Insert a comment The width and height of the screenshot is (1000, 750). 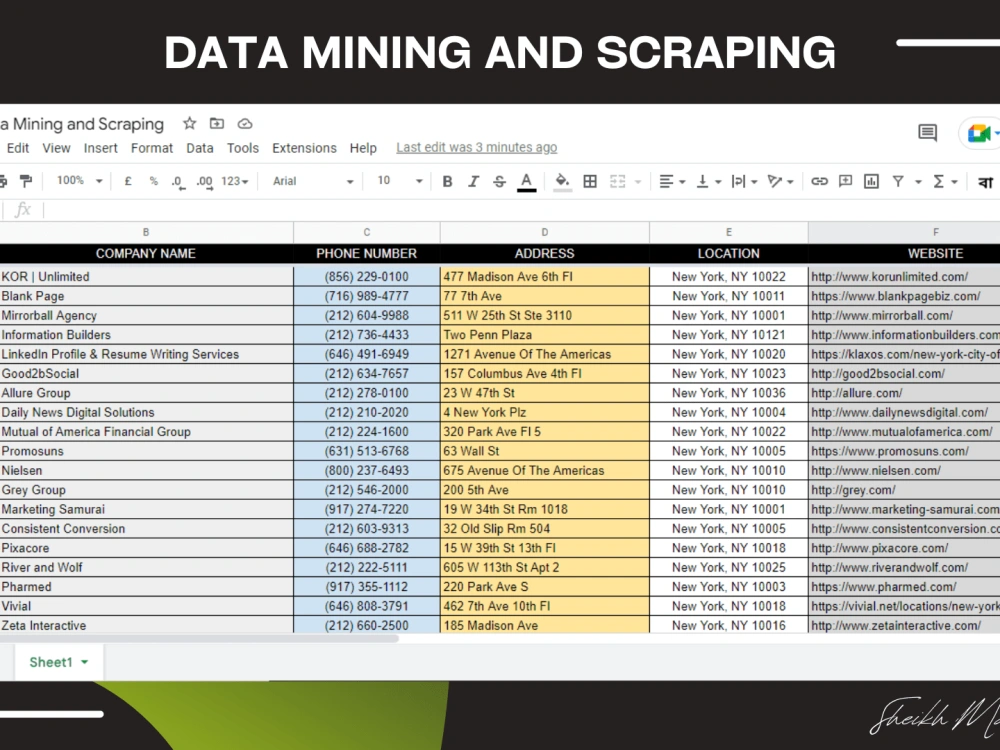tap(845, 181)
